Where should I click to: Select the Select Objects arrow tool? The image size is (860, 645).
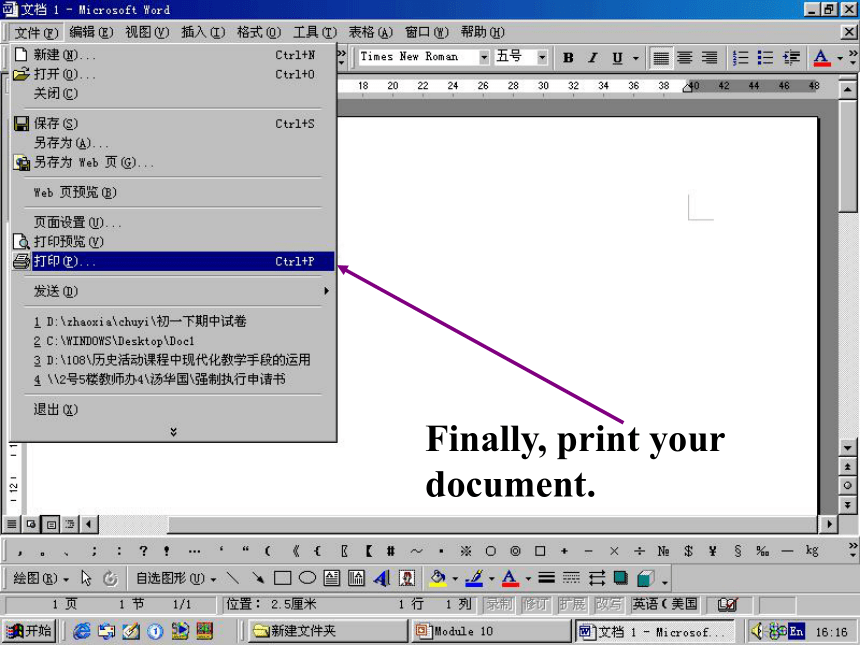click(86, 578)
